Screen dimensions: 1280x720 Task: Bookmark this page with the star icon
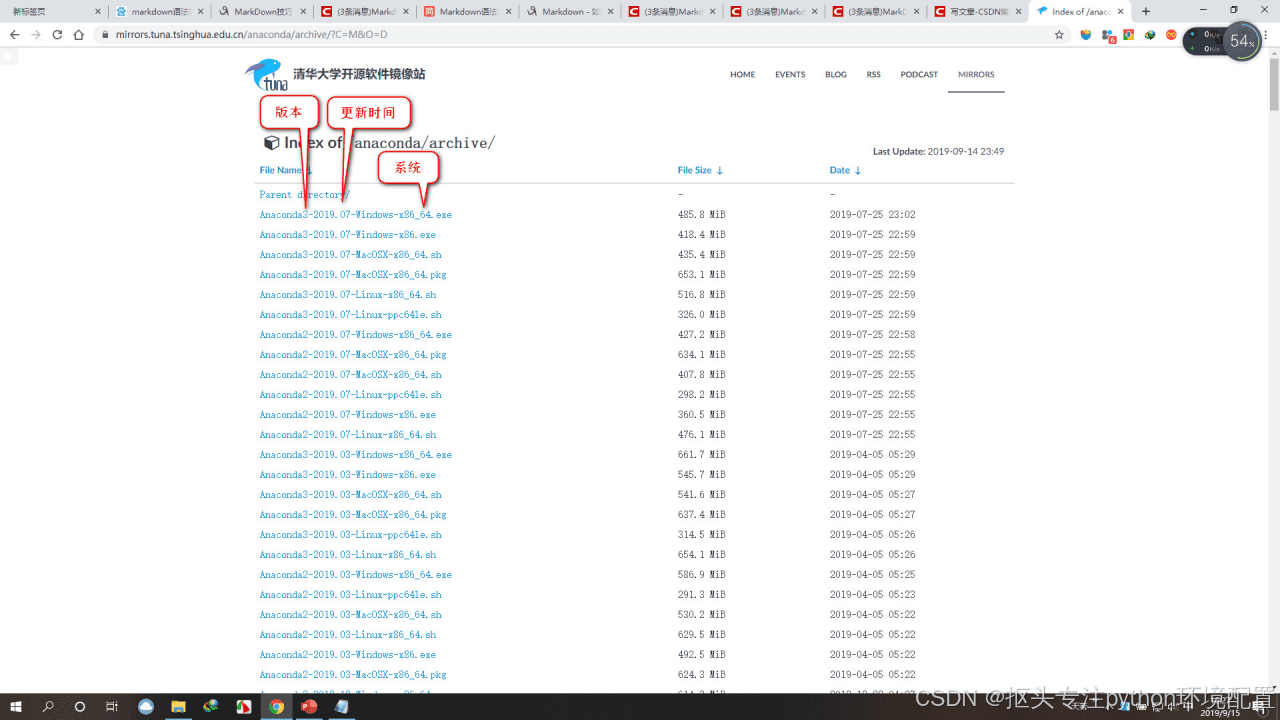pyautogui.click(x=1059, y=34)
